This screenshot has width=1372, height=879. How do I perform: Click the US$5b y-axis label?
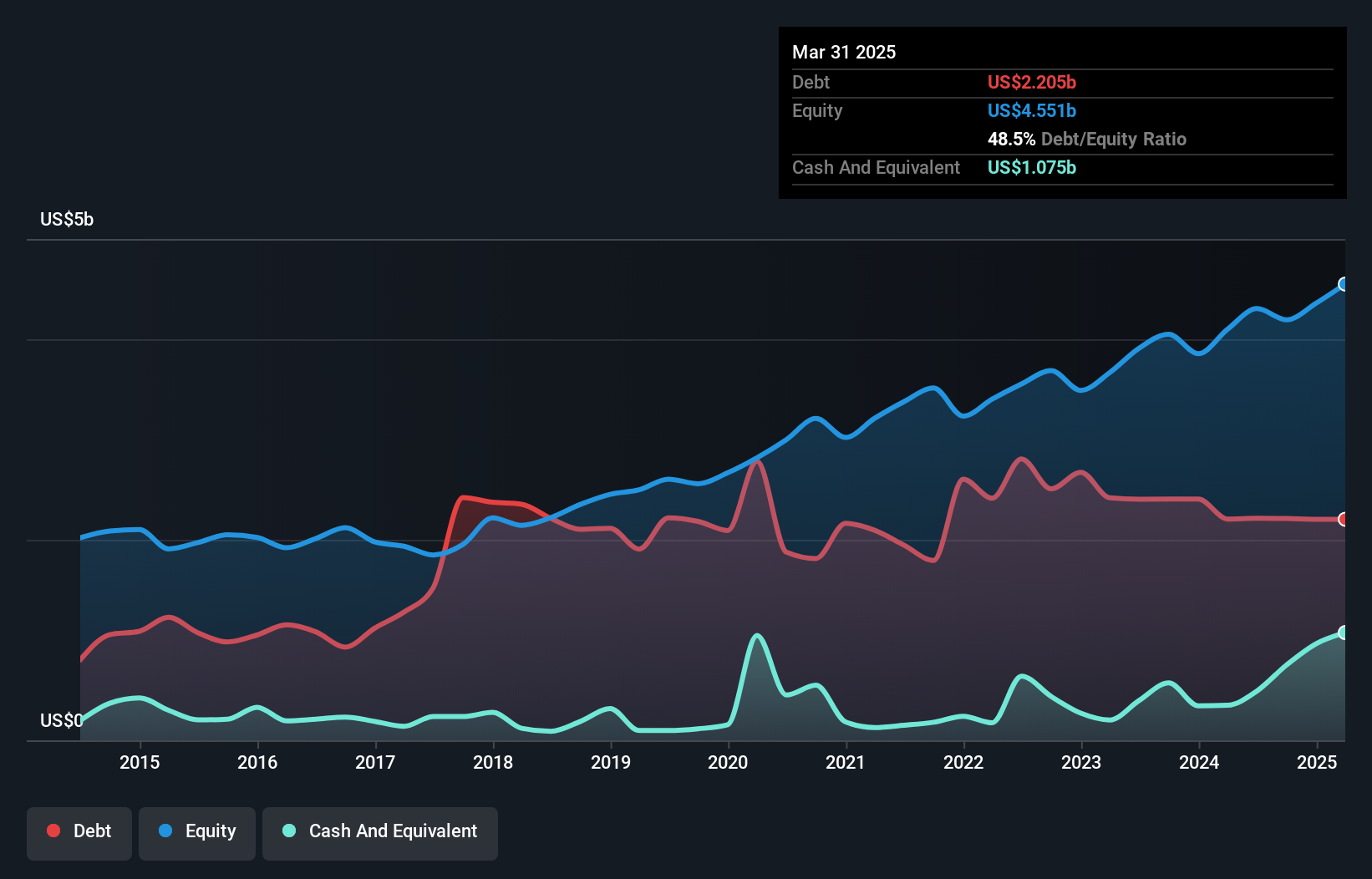click(67, 219)
